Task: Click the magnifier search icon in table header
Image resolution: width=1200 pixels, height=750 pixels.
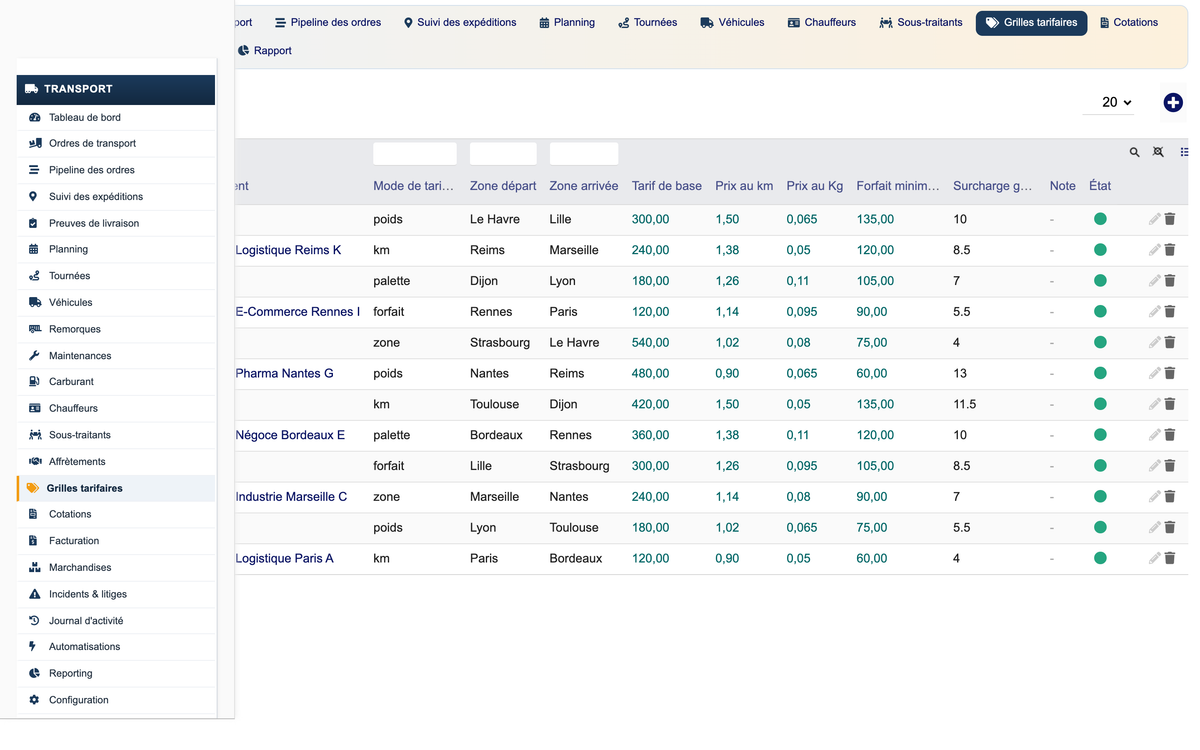Action: [x=1134, y=152]
